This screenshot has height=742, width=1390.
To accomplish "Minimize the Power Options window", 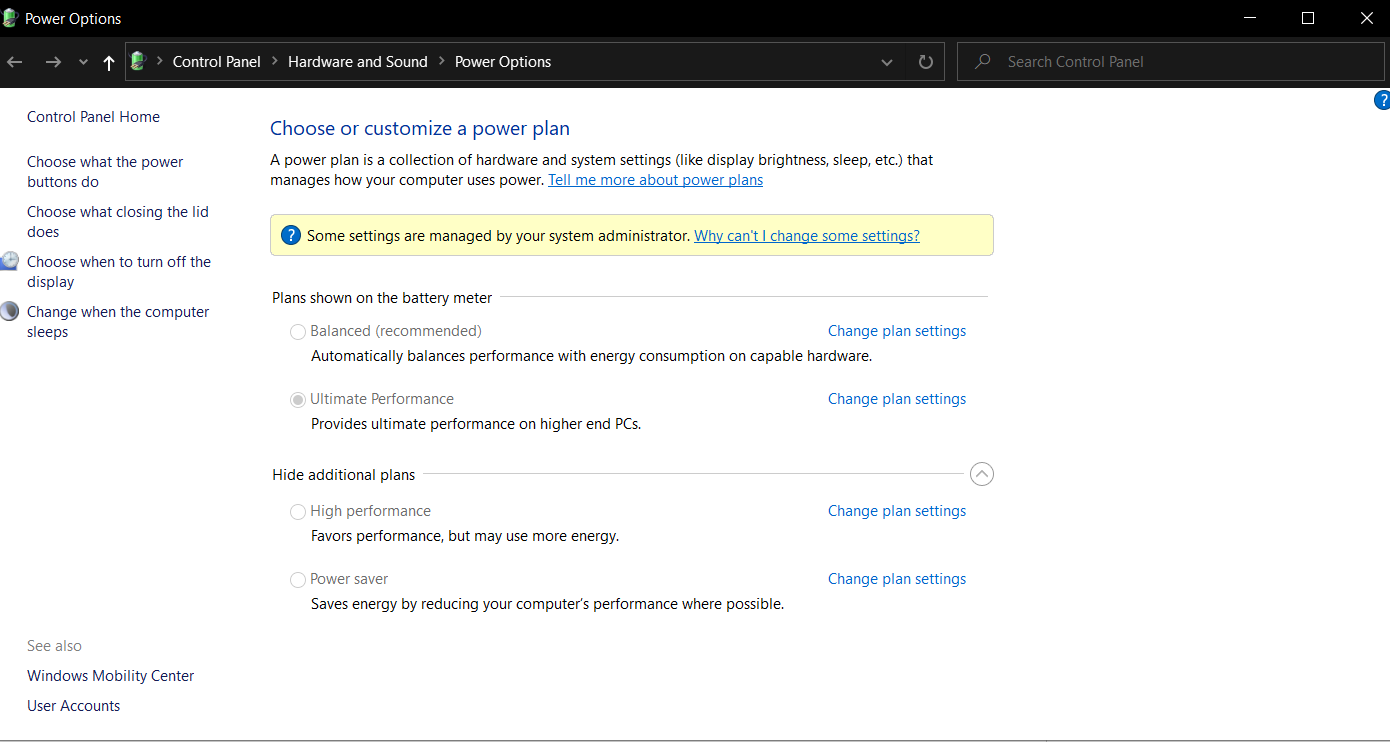I will point(1249,18).
